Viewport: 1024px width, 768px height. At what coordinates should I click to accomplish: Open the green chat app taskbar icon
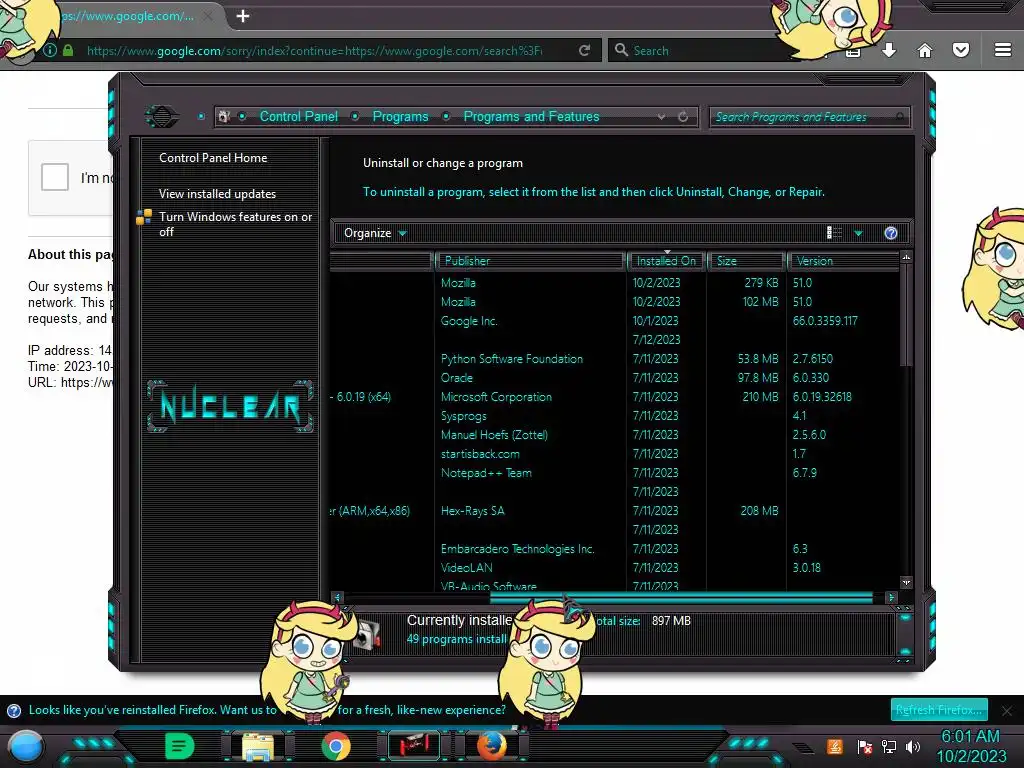[x=180, y=746]
